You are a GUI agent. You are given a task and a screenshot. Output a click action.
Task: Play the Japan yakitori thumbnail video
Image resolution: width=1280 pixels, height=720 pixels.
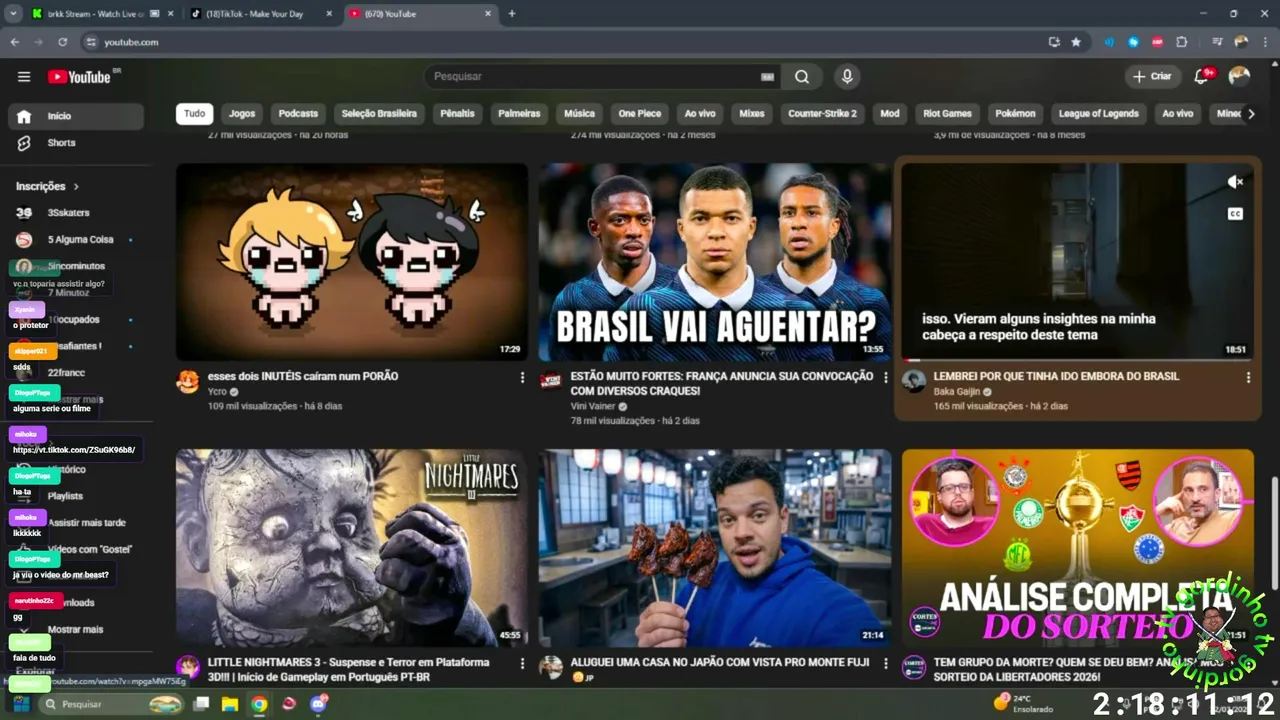tap(714, 548)
